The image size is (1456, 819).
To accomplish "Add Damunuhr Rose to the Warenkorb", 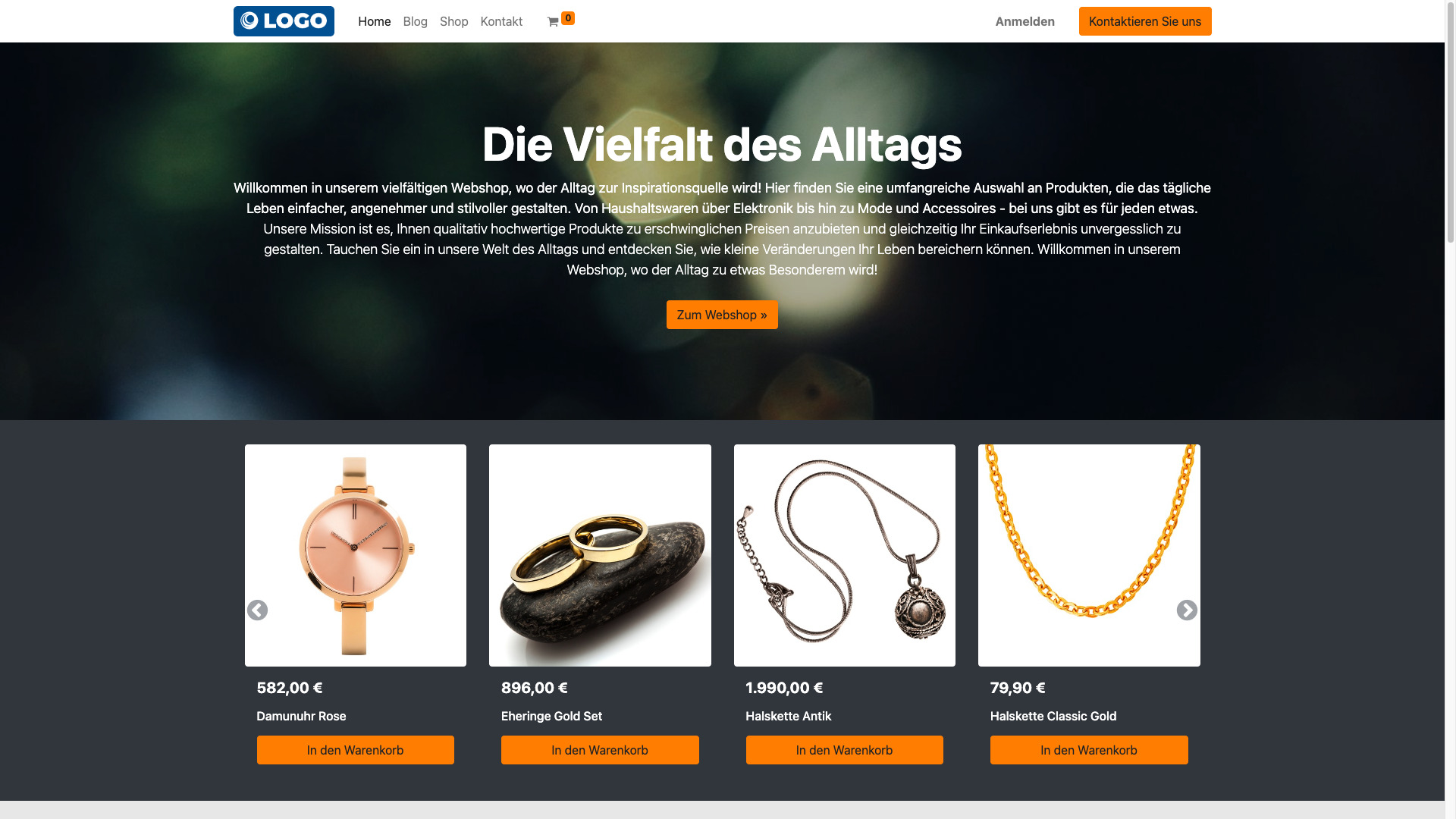I will pyautogui.click(x=356, y=750).
